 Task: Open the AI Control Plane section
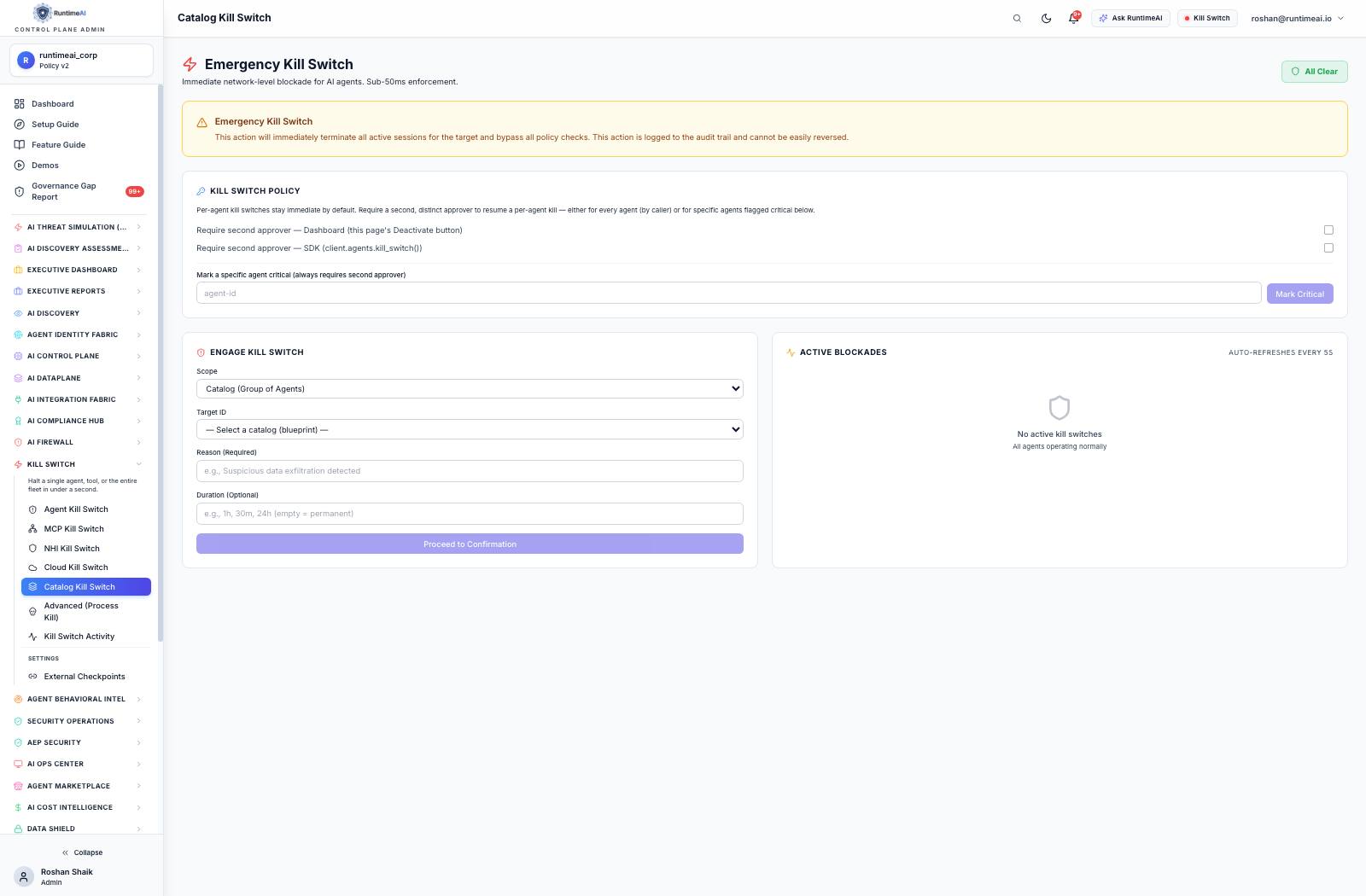point(78,356)
